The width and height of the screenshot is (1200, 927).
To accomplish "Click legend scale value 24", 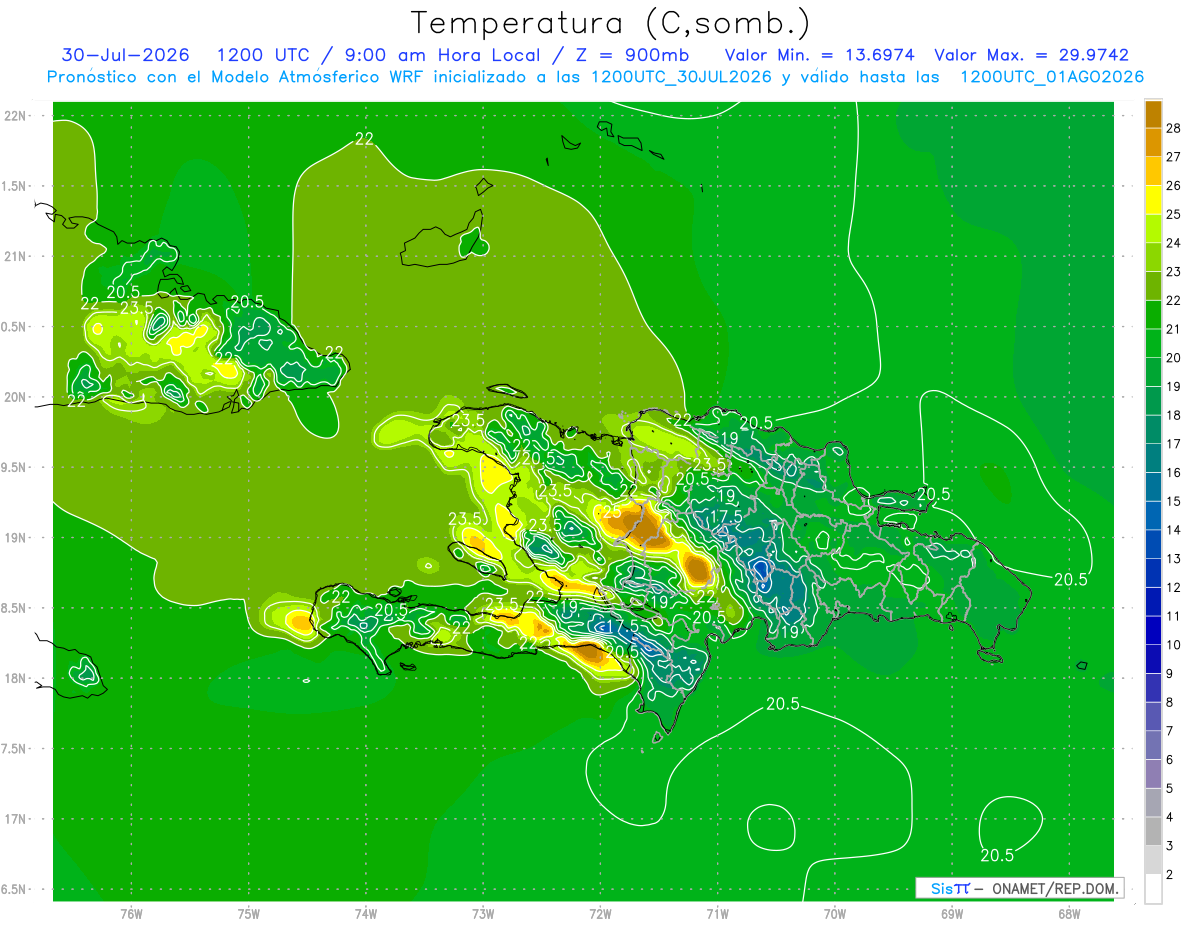I will click(1173, 243).
